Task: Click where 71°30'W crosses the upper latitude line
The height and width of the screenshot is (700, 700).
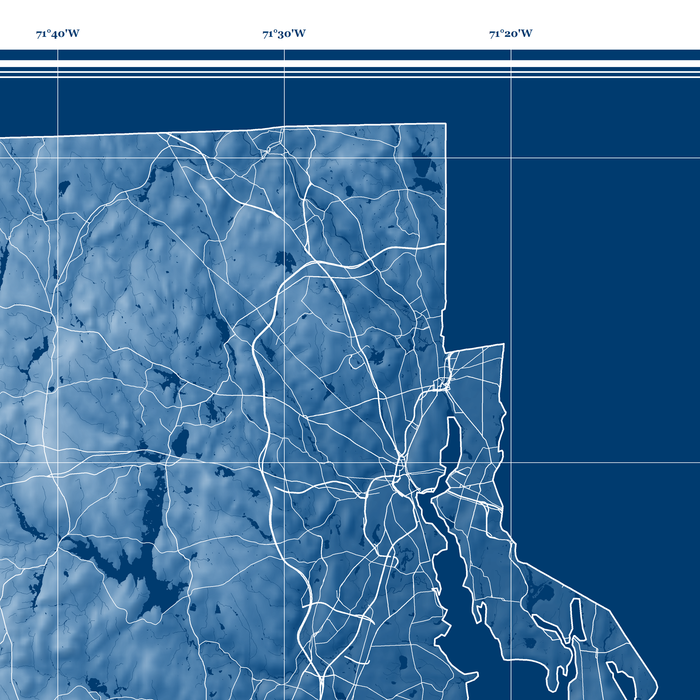Action: coord(284,157)
